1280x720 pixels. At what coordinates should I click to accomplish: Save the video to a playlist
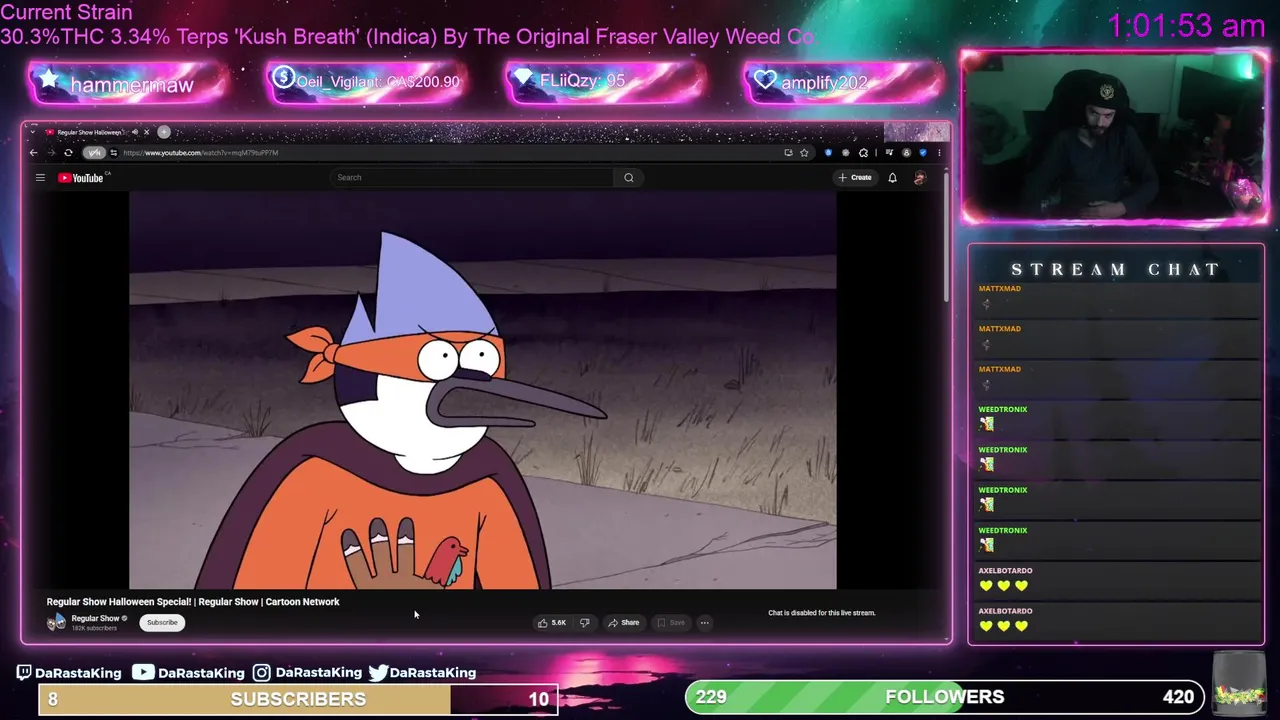point(671,622)
